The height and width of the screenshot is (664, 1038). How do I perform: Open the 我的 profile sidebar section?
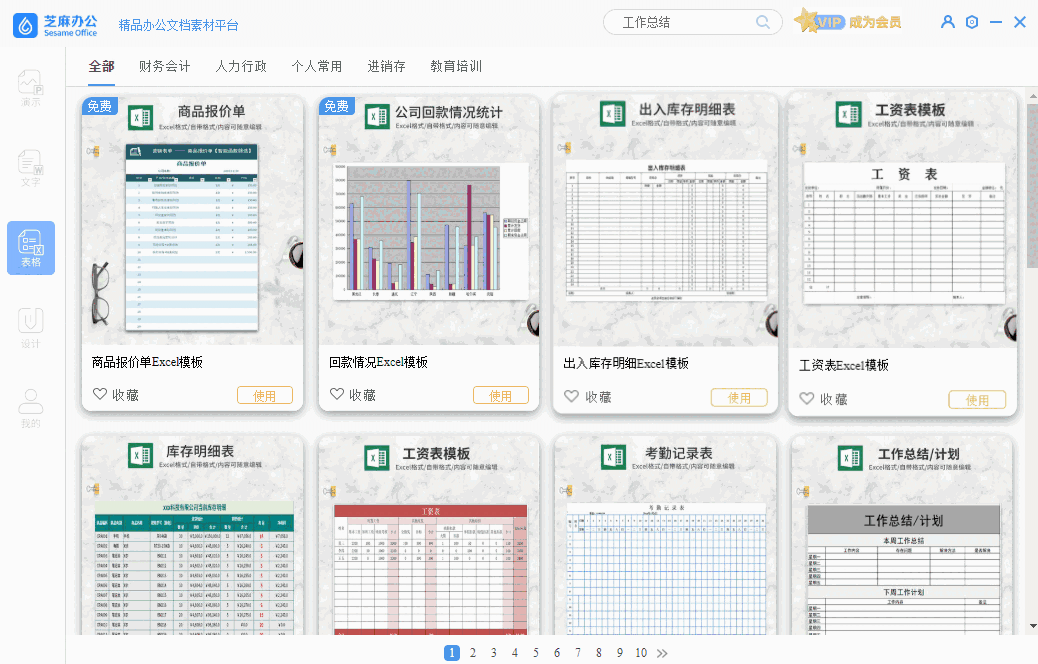[x=31, y=408]
